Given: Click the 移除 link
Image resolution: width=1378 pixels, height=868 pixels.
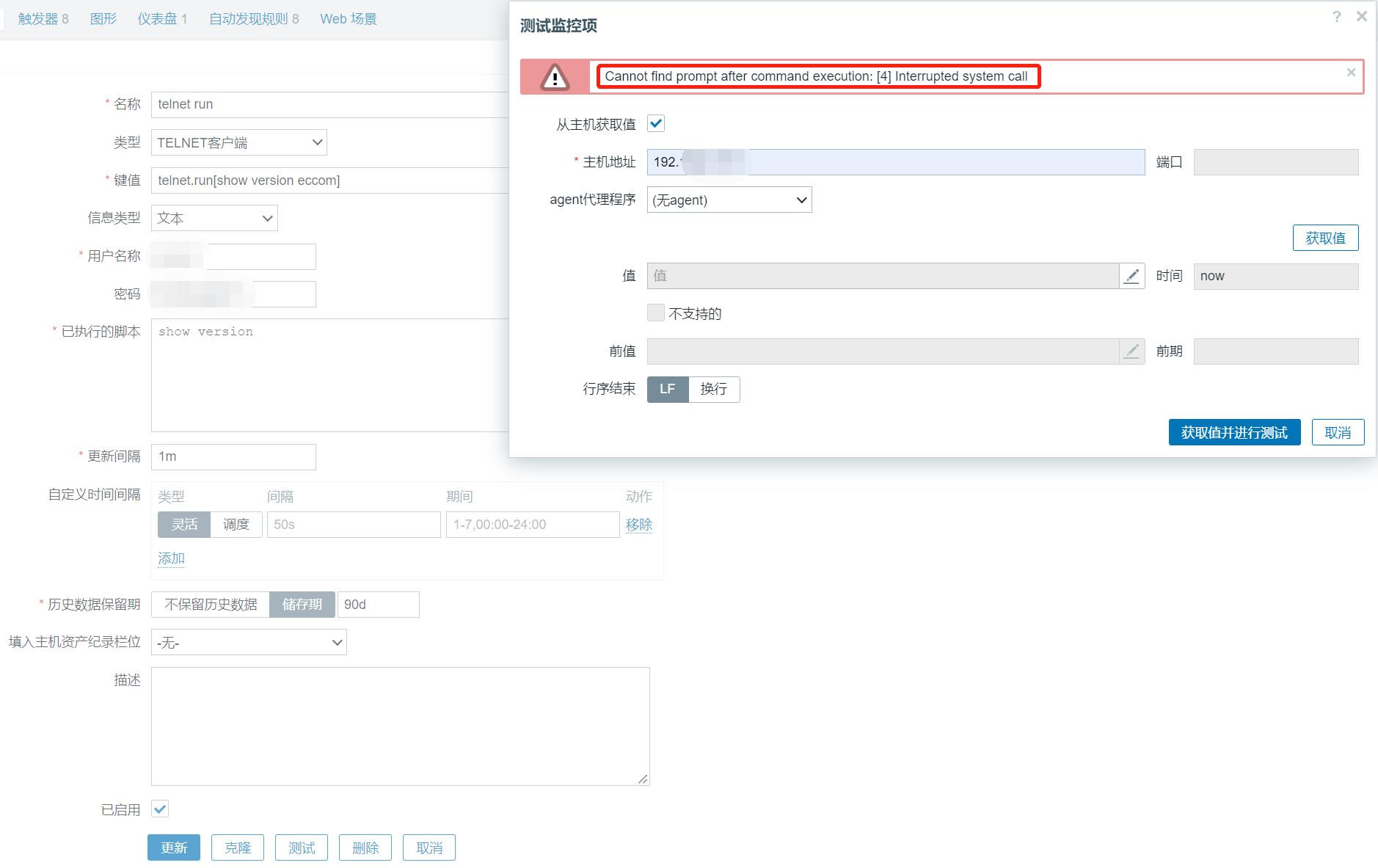Looking at the screenshot, I should 639,525.
